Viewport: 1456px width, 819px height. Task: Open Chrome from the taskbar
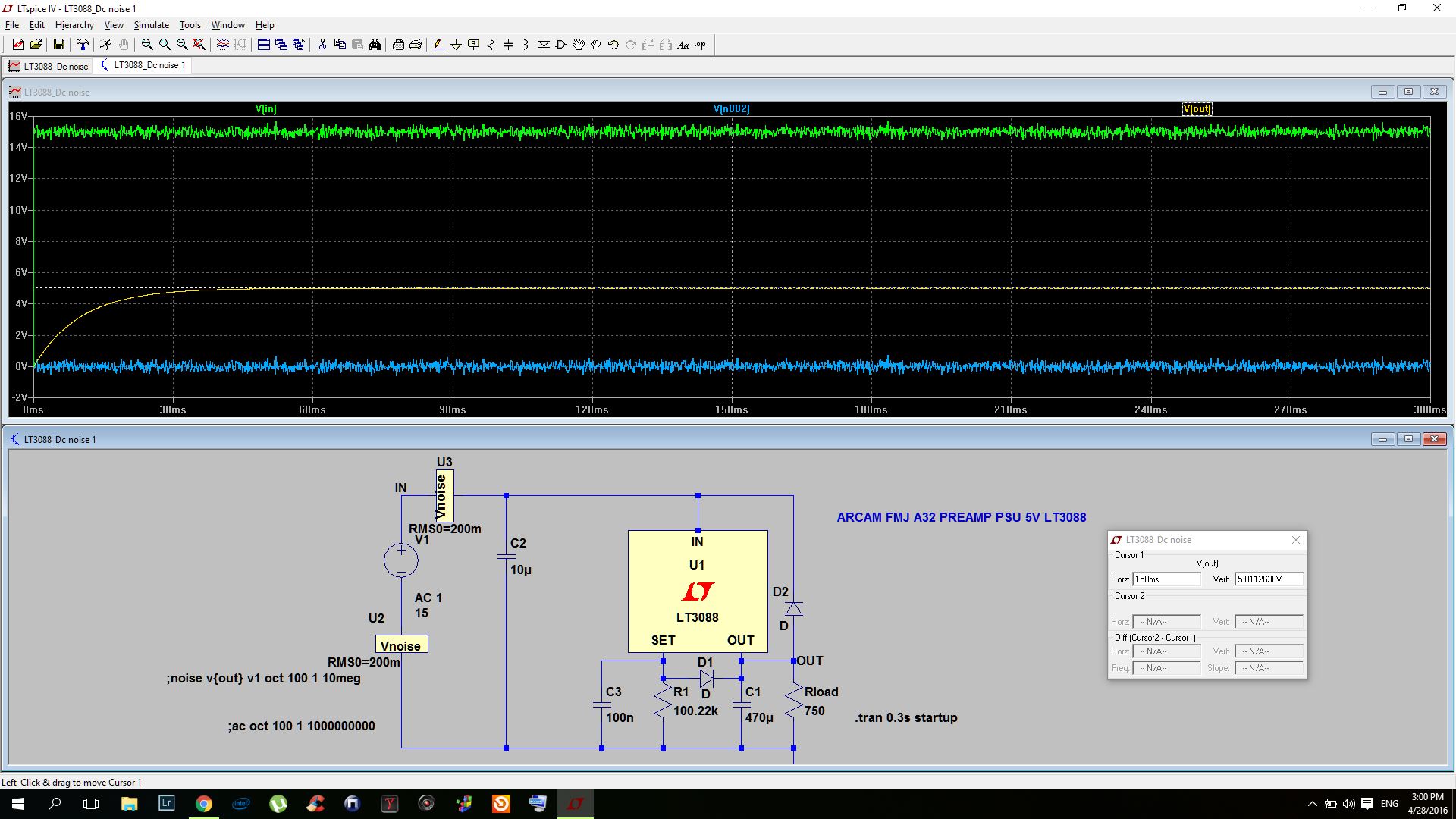click(204, 804)
